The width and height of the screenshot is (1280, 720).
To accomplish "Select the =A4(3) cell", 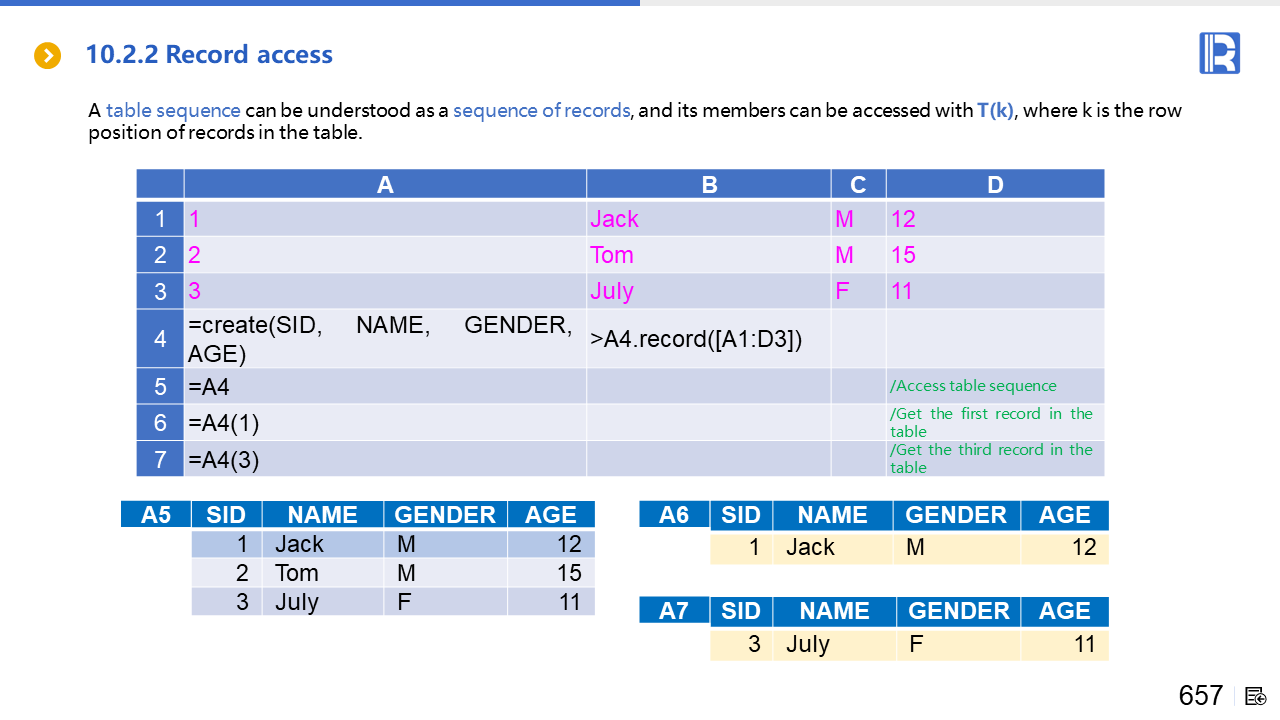I will 385,460.
